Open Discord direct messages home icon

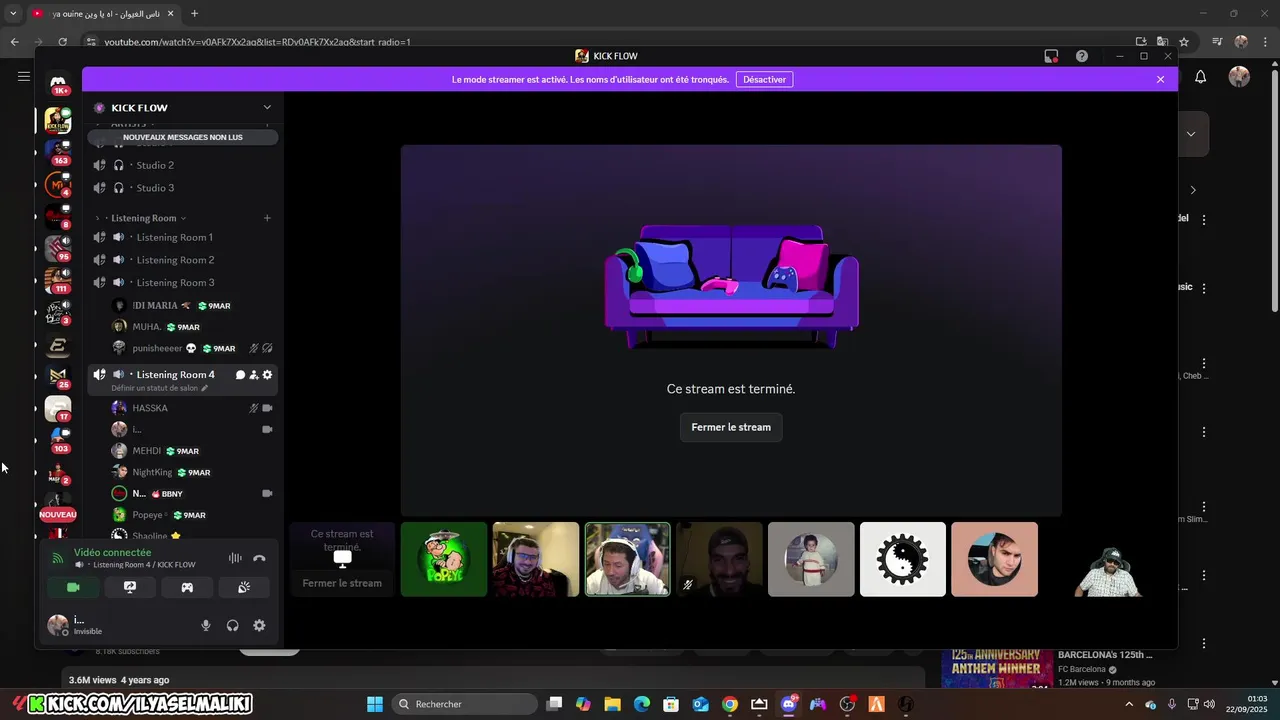[x=58, y=82]
